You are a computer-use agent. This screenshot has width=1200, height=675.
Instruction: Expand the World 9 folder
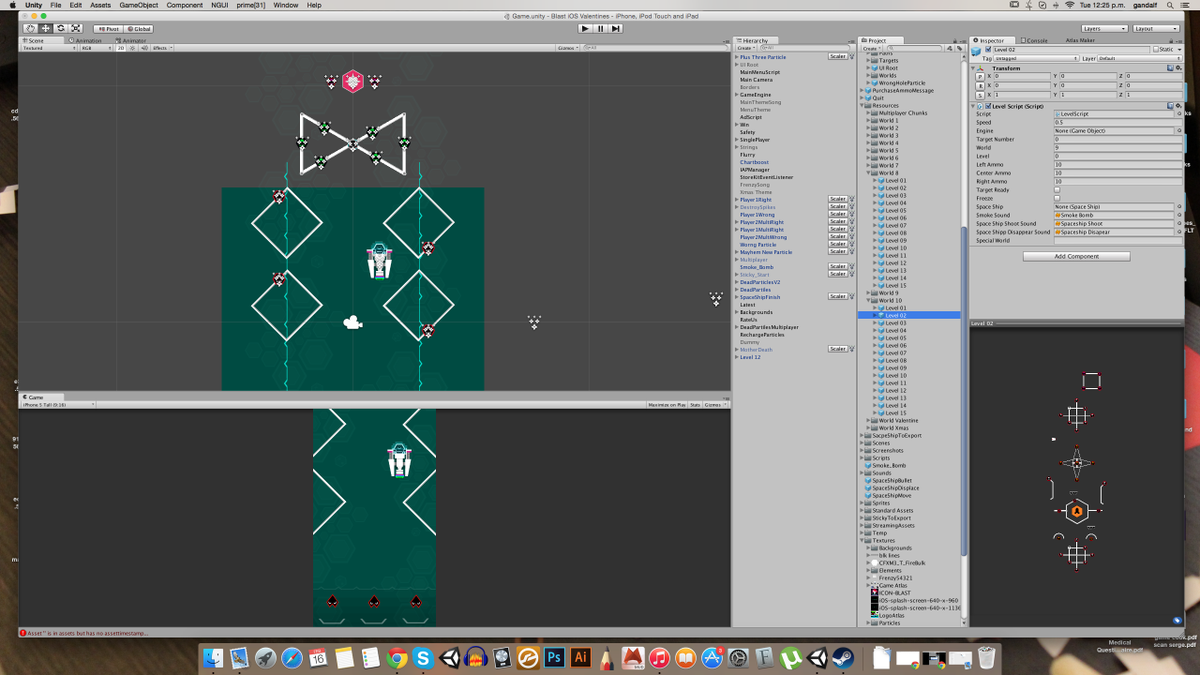click(868, 293)
